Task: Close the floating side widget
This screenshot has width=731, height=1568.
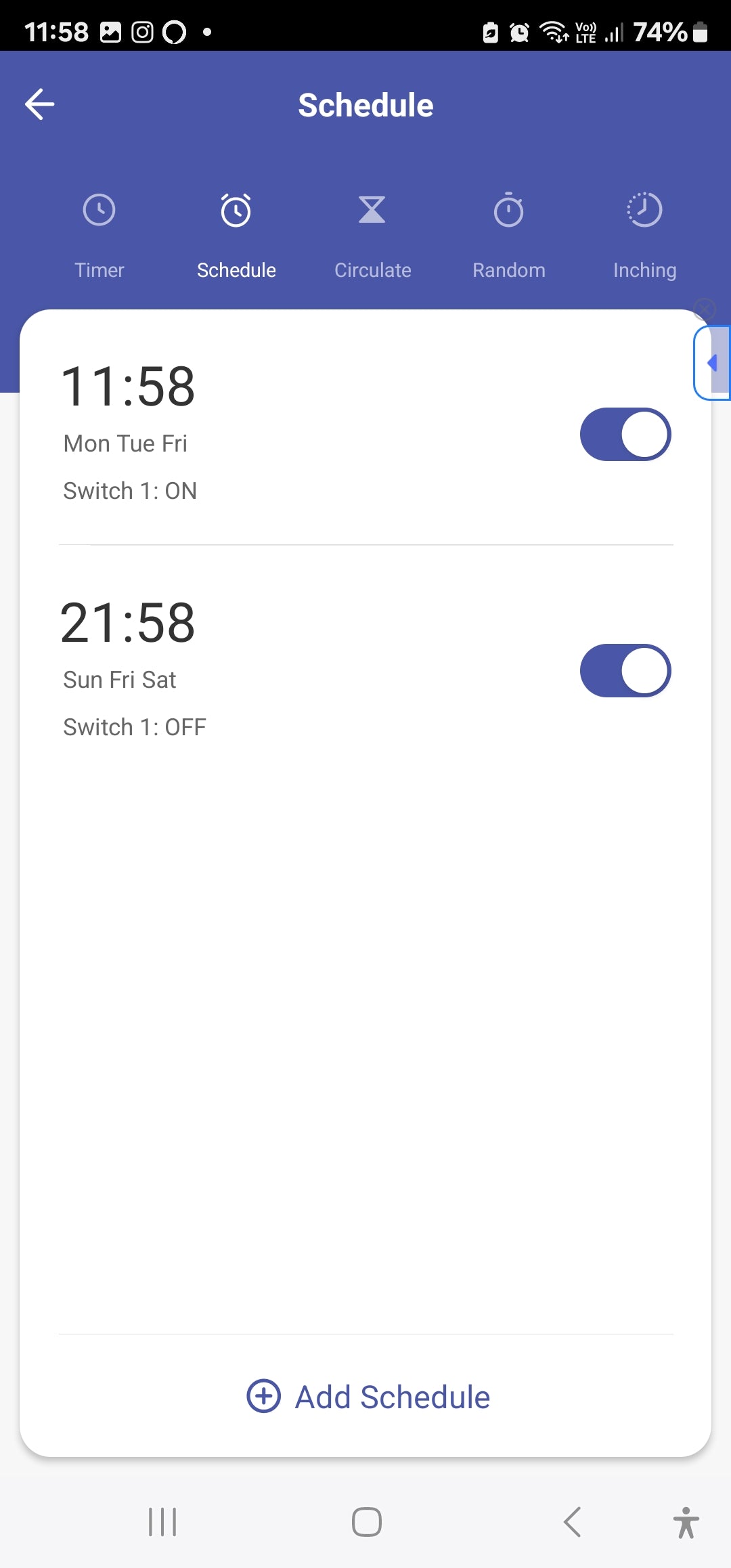Action: click(x=705, y=309)
